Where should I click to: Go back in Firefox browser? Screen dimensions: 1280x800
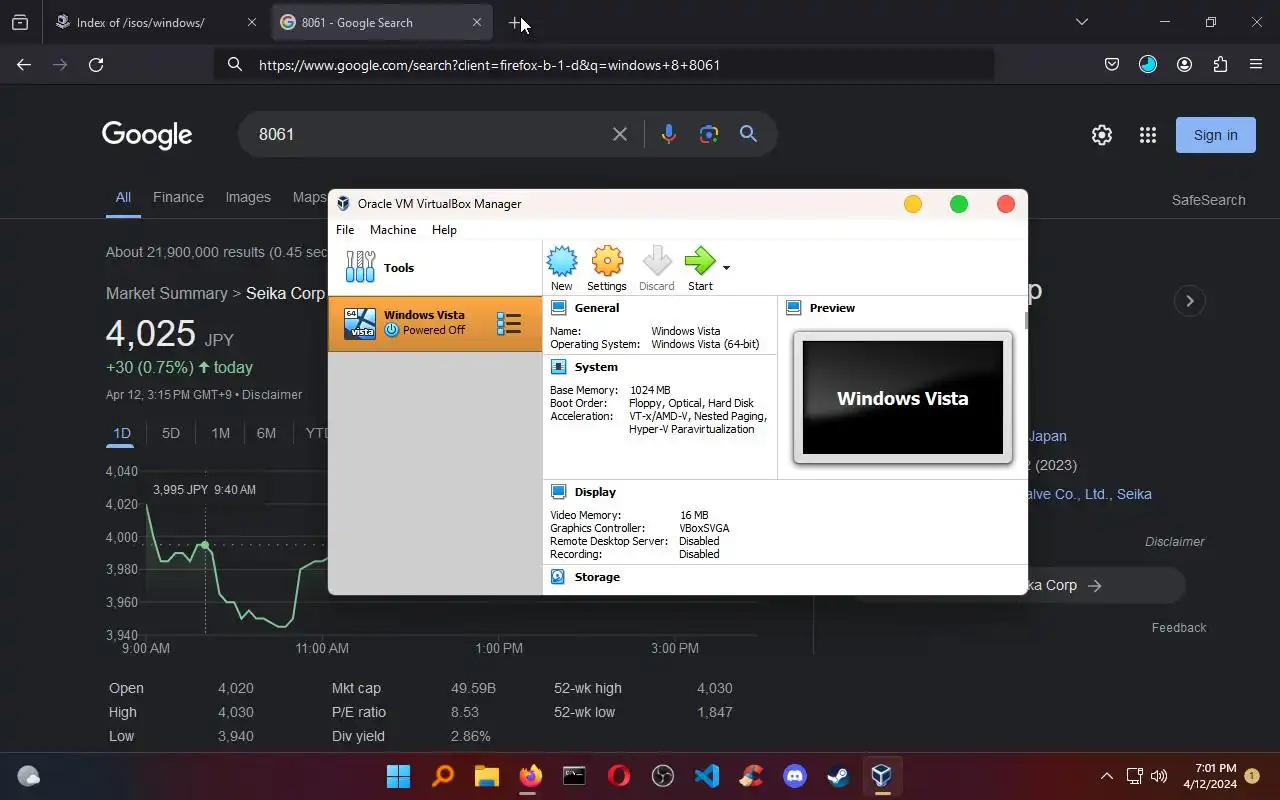pyautogui.click(x=24, y=65)
